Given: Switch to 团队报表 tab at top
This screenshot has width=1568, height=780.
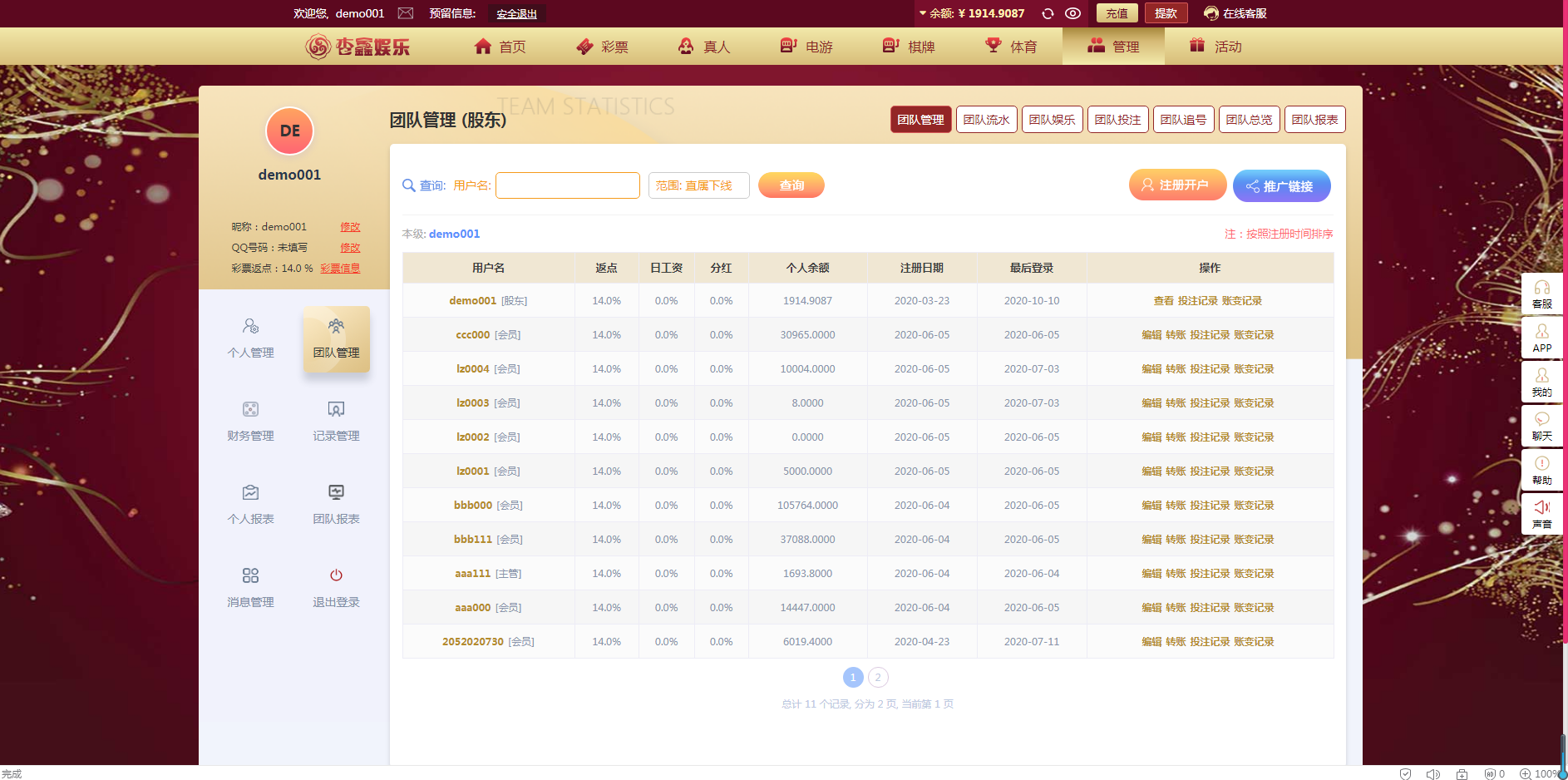Looking at the screenshot, I should (1314, 120).
